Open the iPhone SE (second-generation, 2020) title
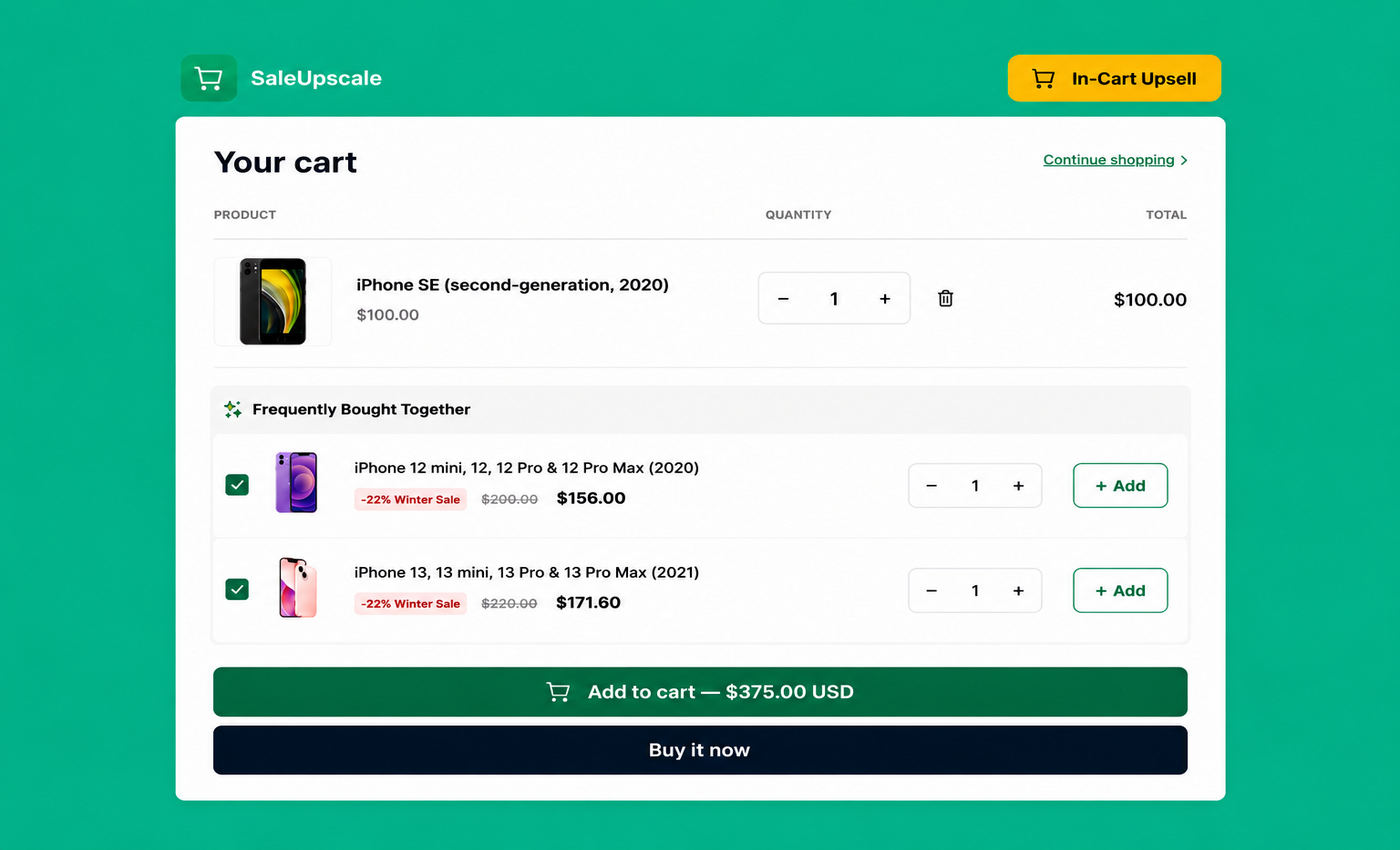Image resolution: width=1400 pixels, height=850 pixels. (x=512, y=285)
